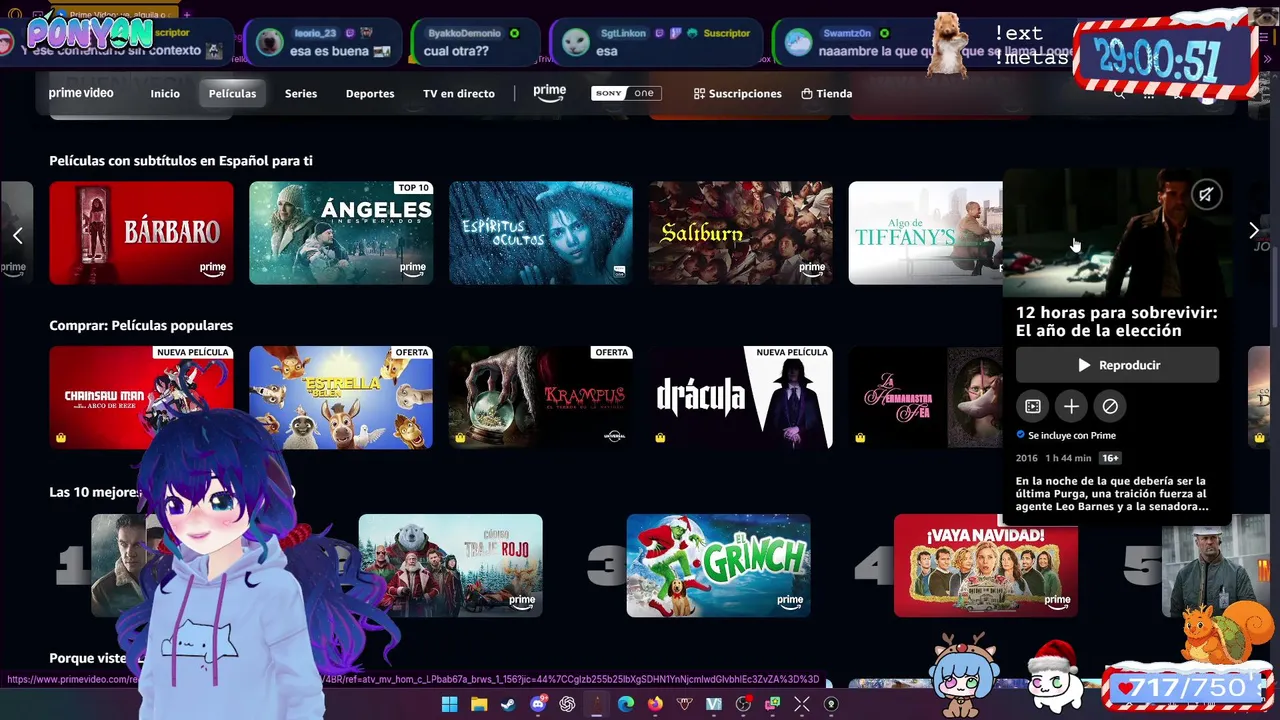Screen dimensions: 1280x720
Task: Launch Steam from the taskbar
Action: coord(508,704)
